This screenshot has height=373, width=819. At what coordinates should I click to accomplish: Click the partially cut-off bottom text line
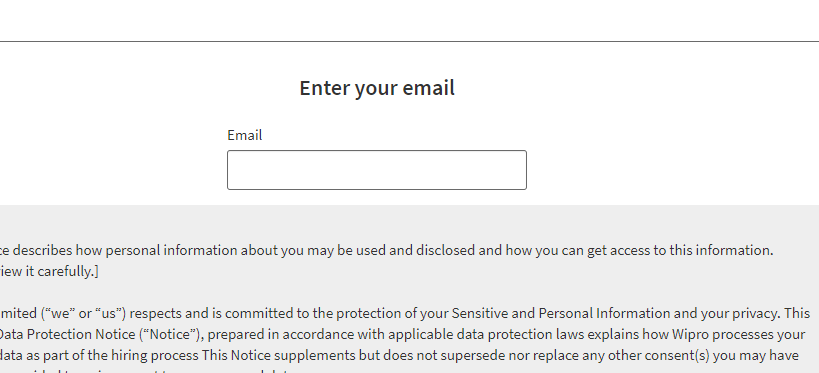pos(157,370)
